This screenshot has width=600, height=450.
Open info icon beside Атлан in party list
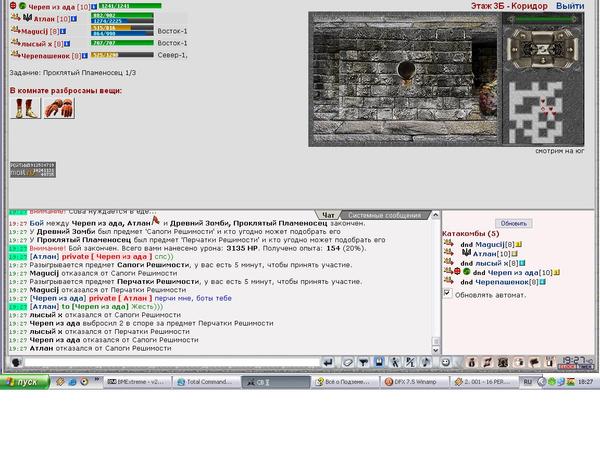[73, 19]
